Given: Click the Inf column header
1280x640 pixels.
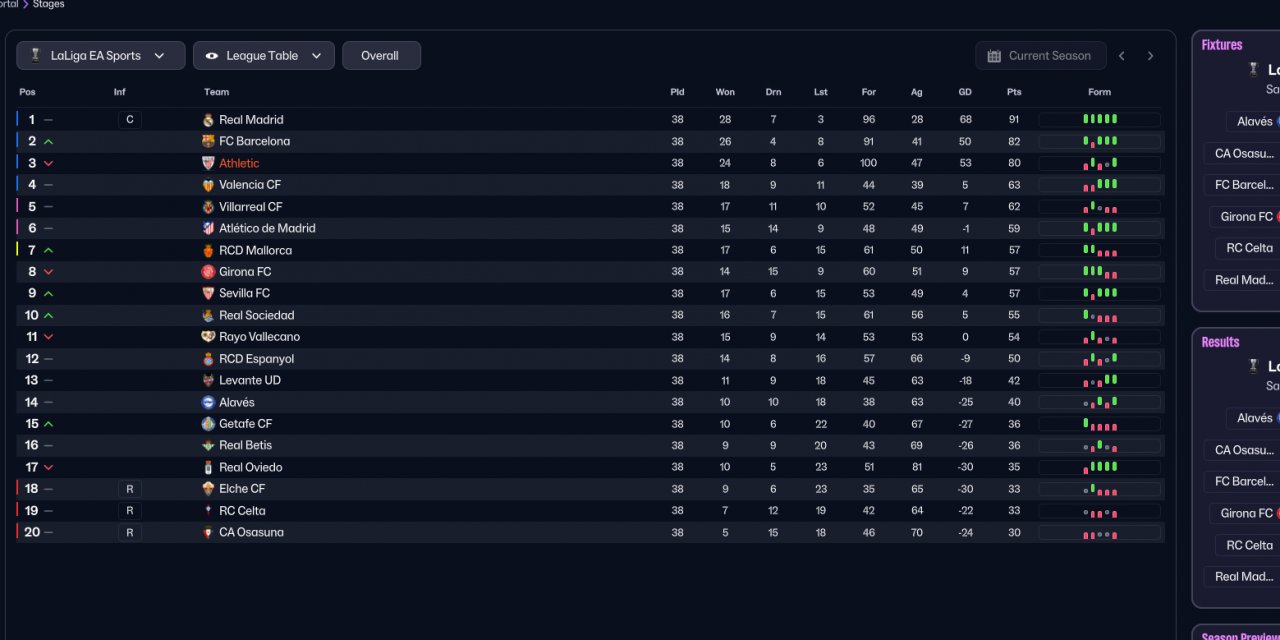Looking at the screenshot, I should pos(120,92).
